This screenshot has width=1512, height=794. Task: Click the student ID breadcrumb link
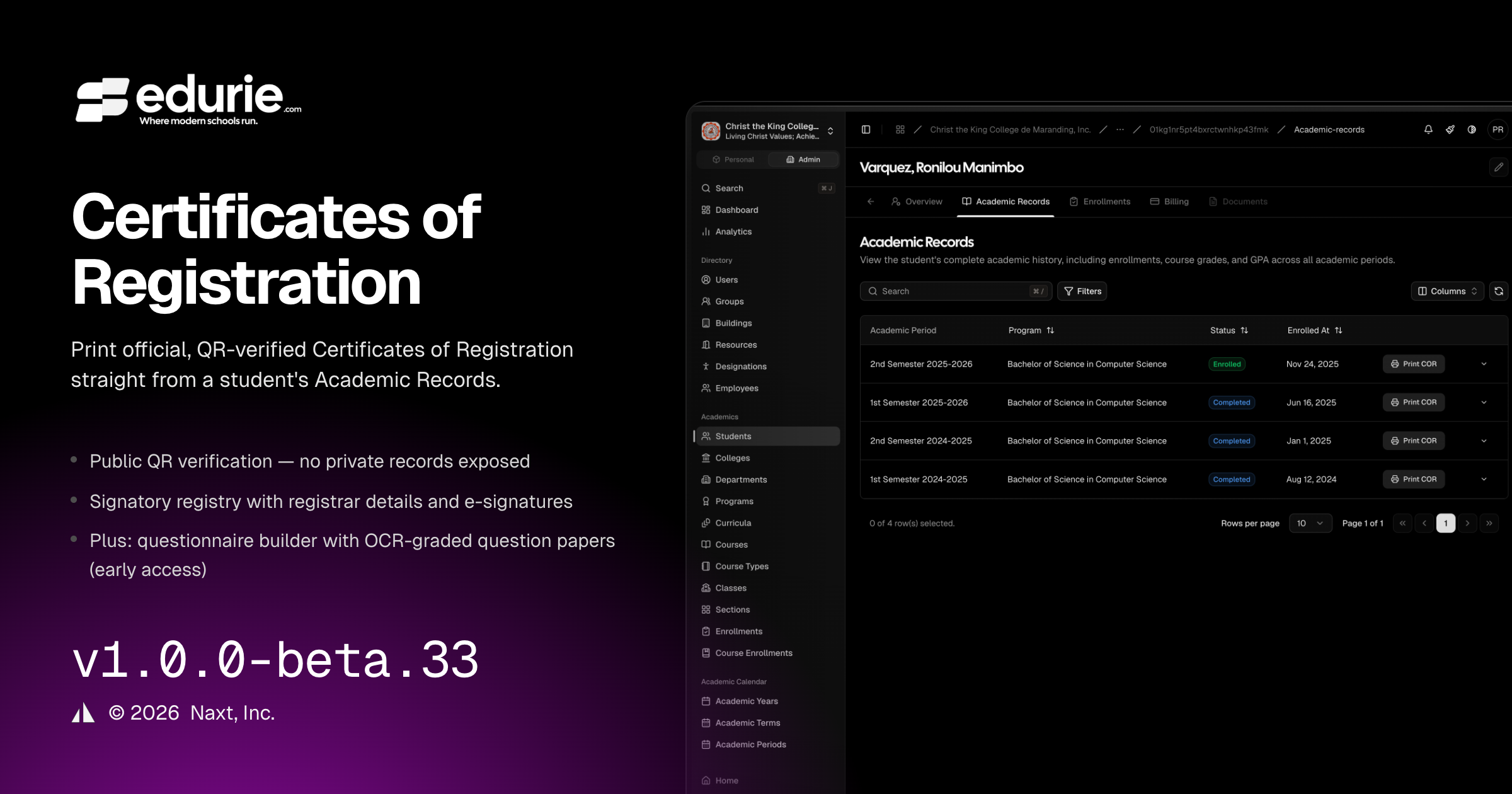[x=1209, y=130]
